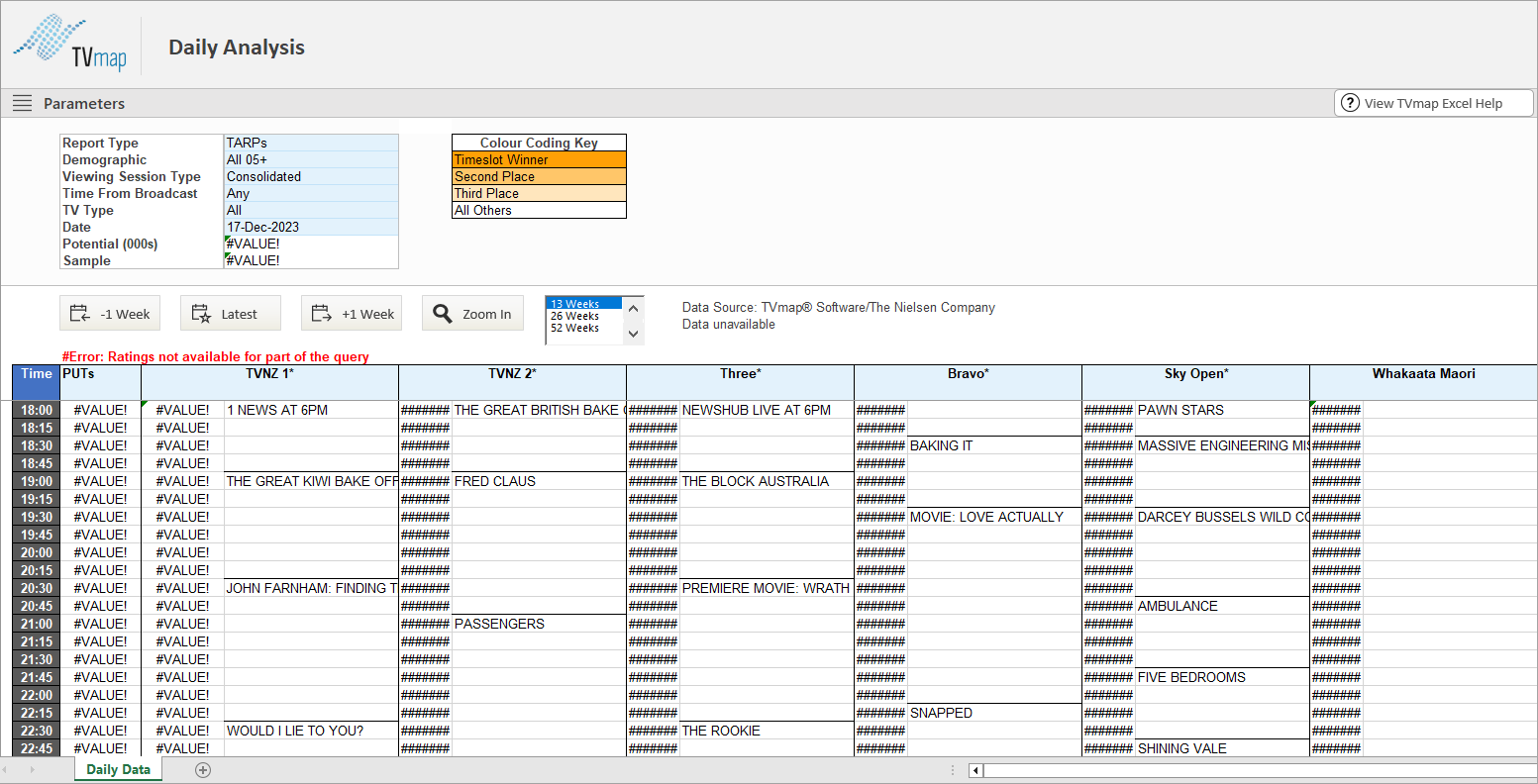
Task: Click the Zoom In button
Action: coord(472,314)
